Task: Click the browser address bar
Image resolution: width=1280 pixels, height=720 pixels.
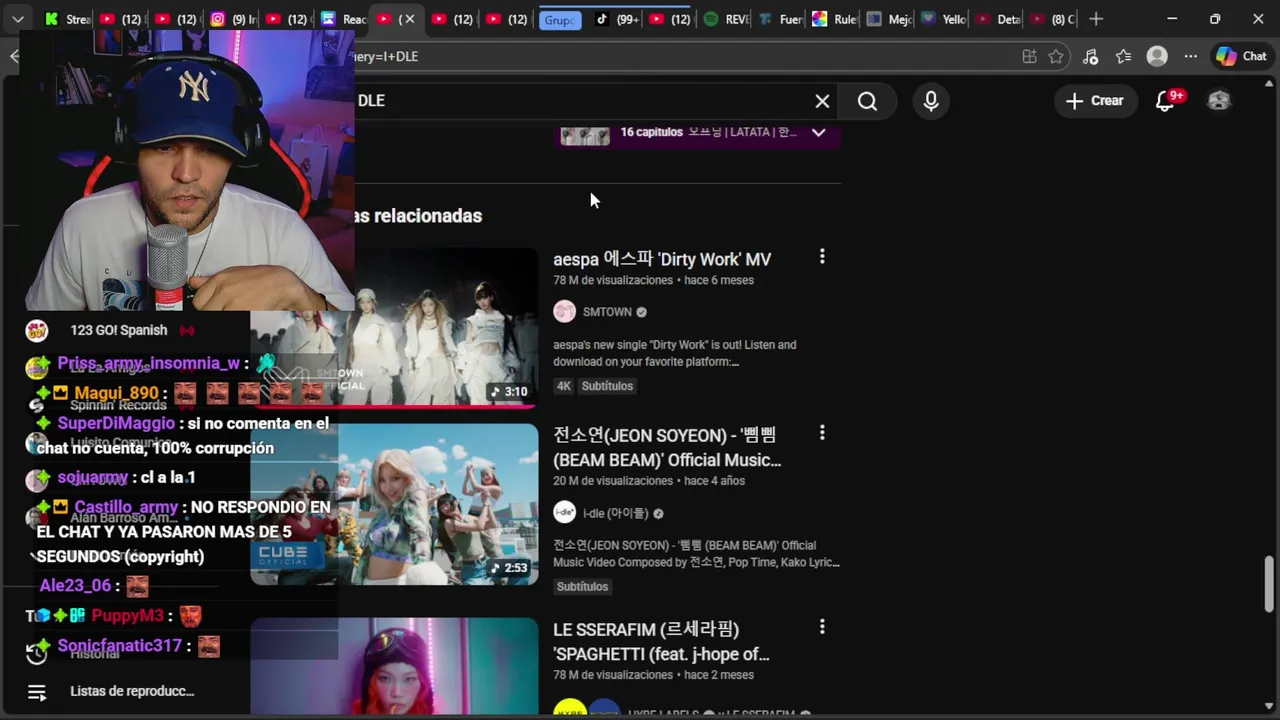Action: 680,57
